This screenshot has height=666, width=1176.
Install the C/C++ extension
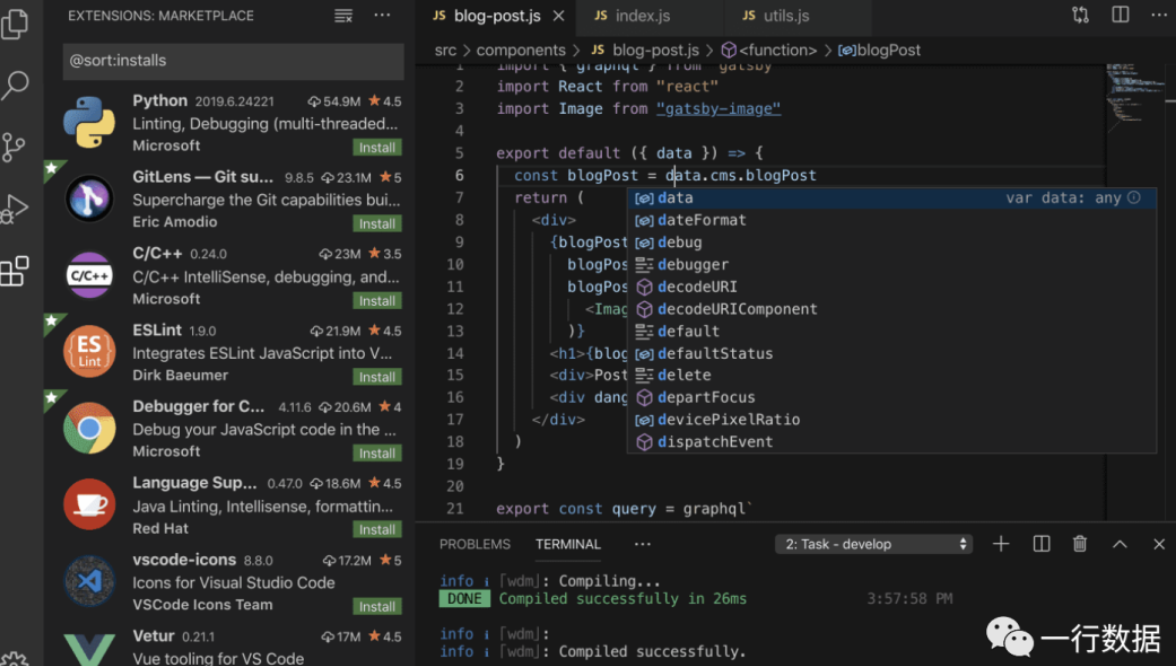pos(377,300)
